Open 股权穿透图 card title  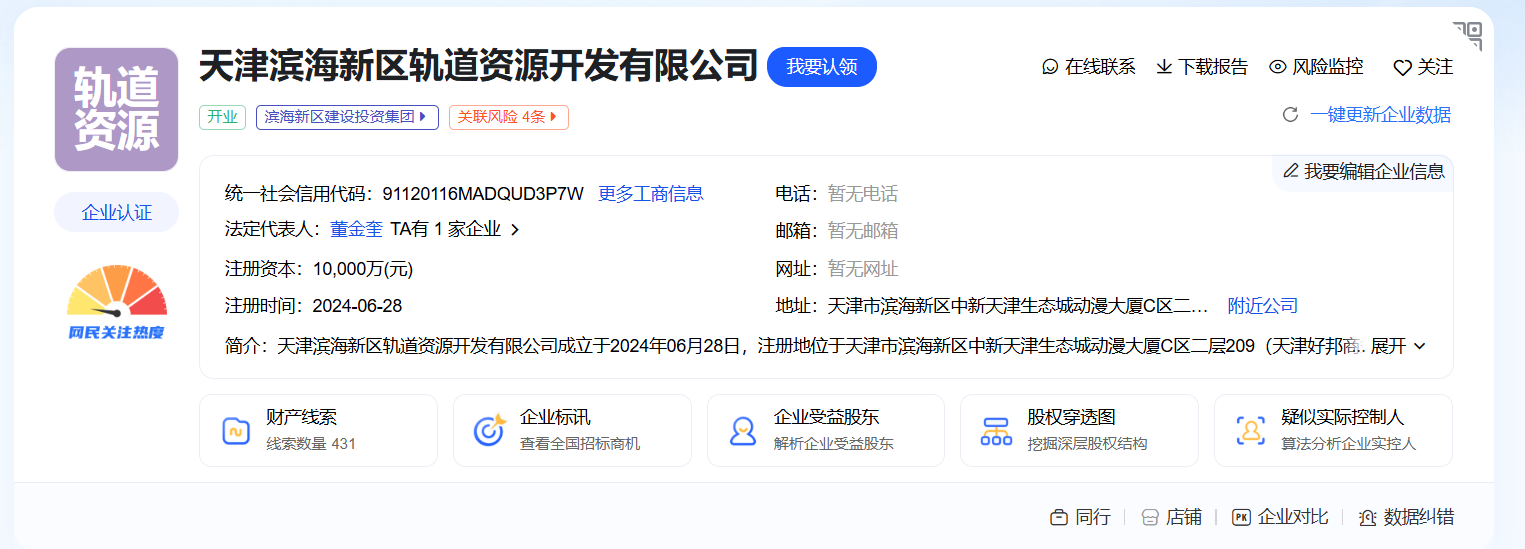[x=1071, y=418]
